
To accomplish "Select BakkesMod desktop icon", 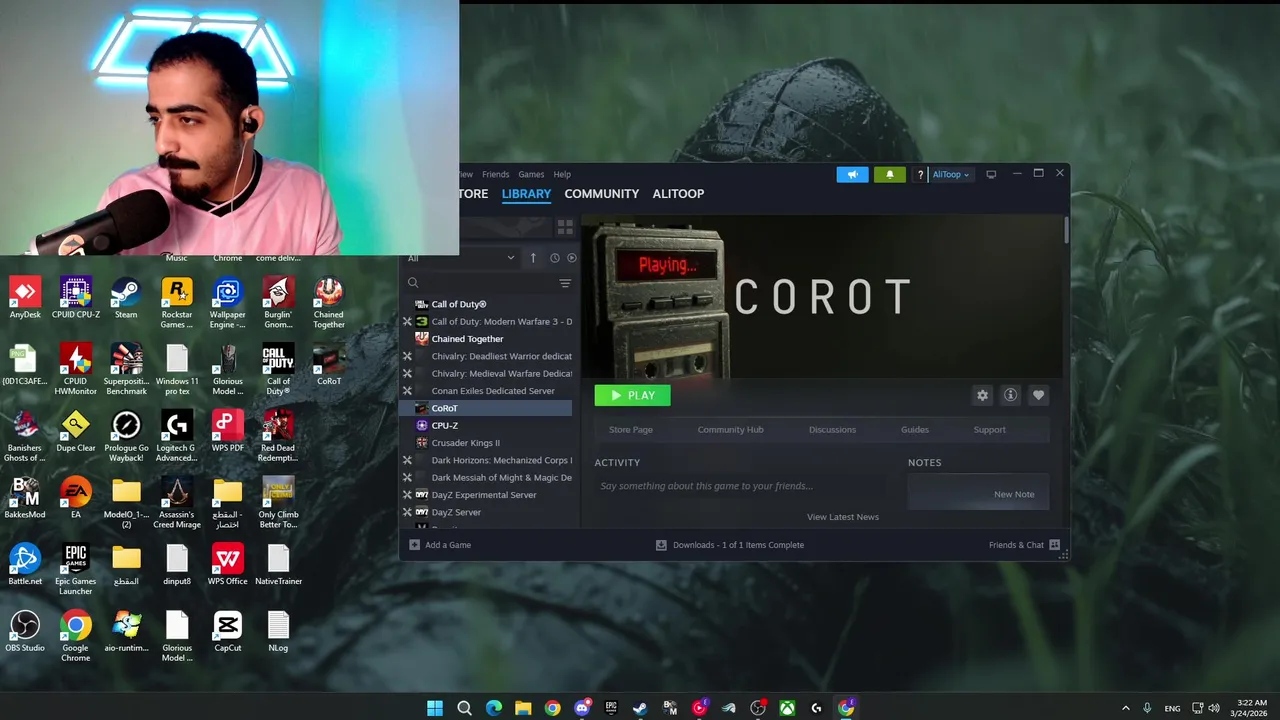I will point(25,498).
